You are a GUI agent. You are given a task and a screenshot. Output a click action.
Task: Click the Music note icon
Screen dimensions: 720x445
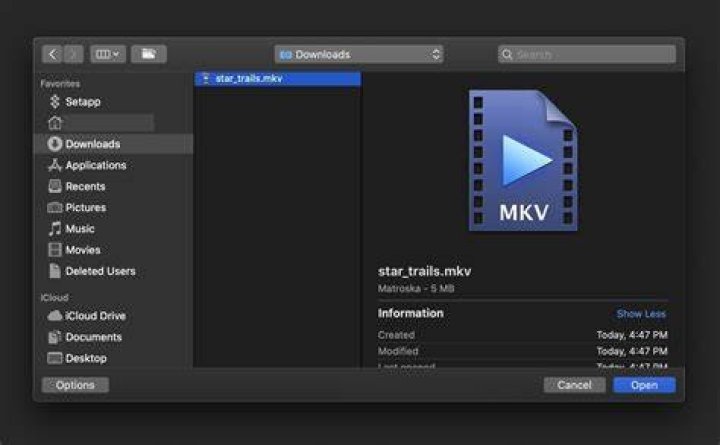point(55,228)
